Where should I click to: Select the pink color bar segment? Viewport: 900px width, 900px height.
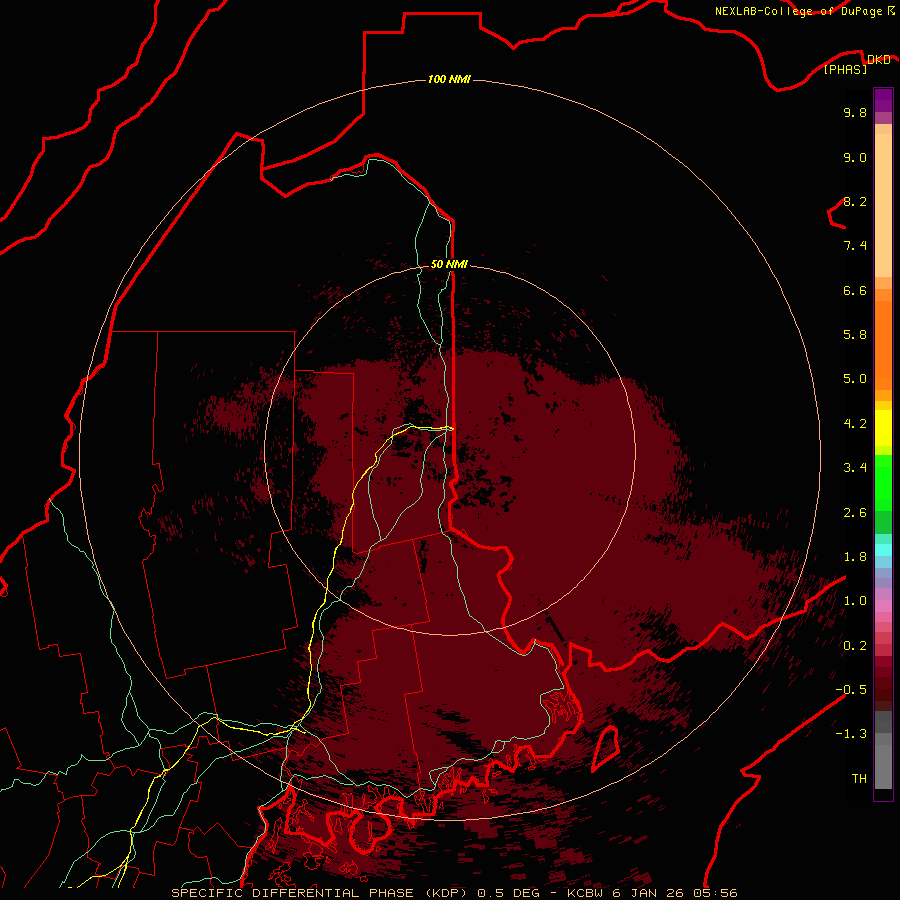[883, 606]
